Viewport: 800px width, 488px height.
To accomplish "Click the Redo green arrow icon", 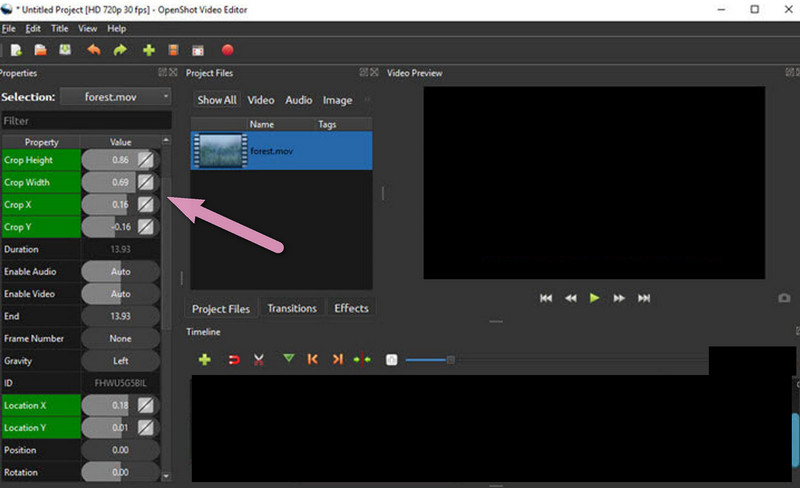I will point(120,50).
